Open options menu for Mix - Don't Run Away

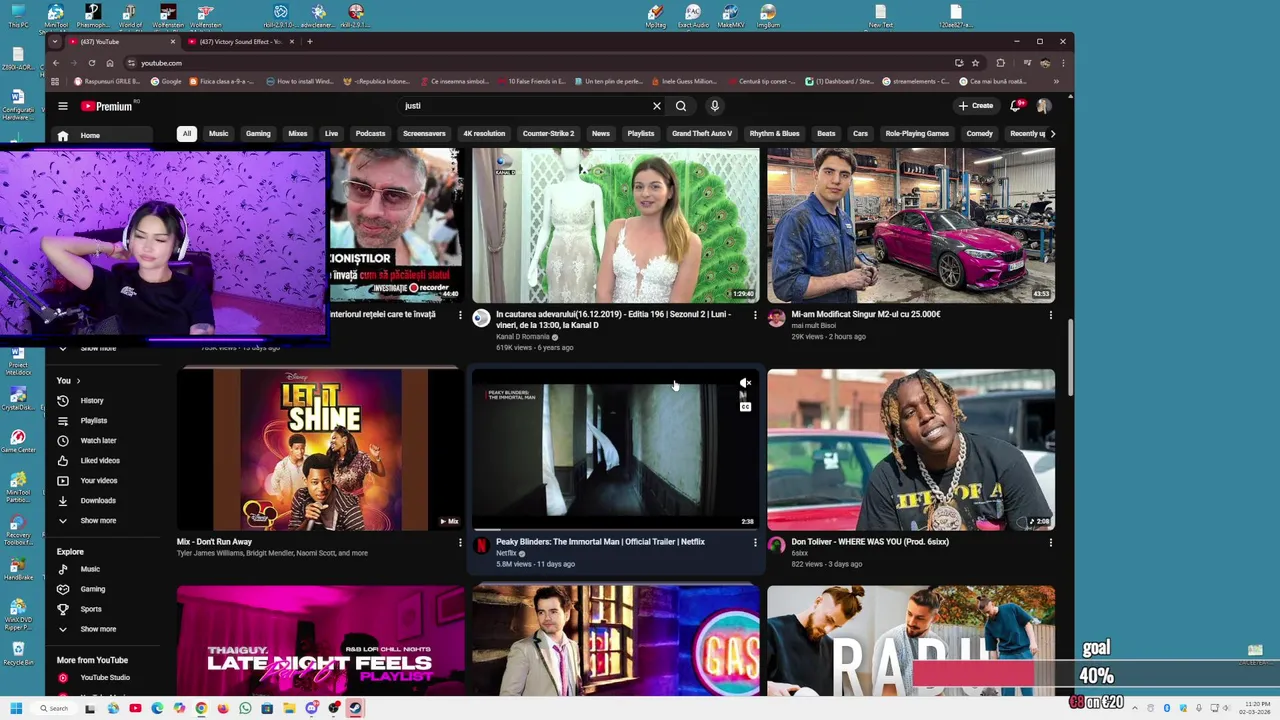(460, 543)
